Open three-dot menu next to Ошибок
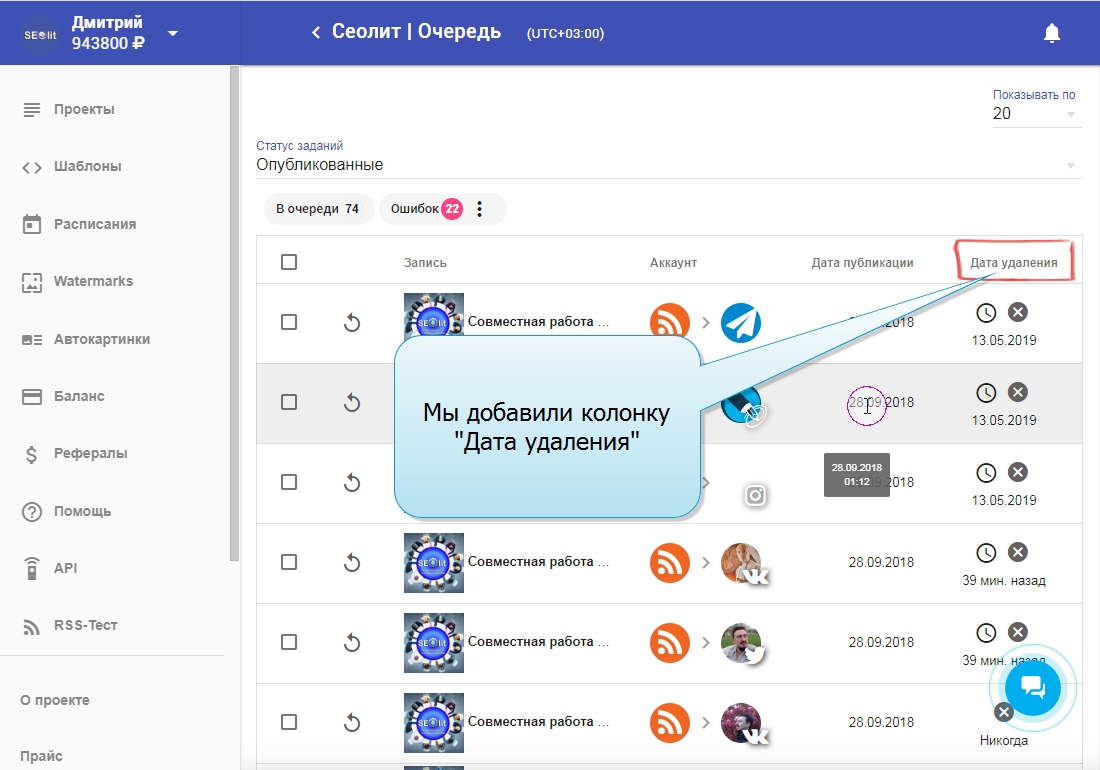Viewport: 1100px width, 770px height. point(479,209)
